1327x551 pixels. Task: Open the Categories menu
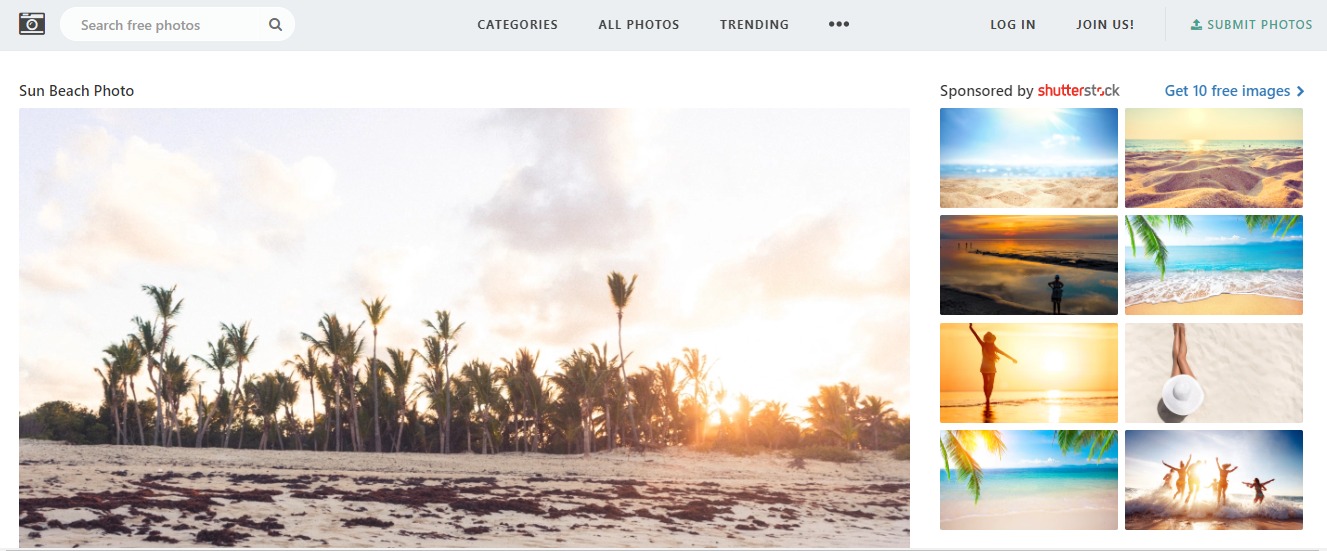pos(518,24)
